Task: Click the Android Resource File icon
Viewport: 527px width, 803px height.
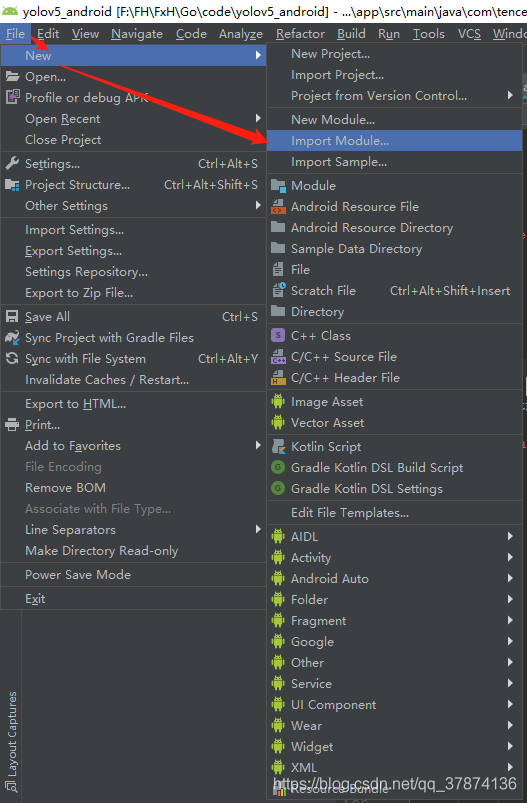Action: [278, 206]
